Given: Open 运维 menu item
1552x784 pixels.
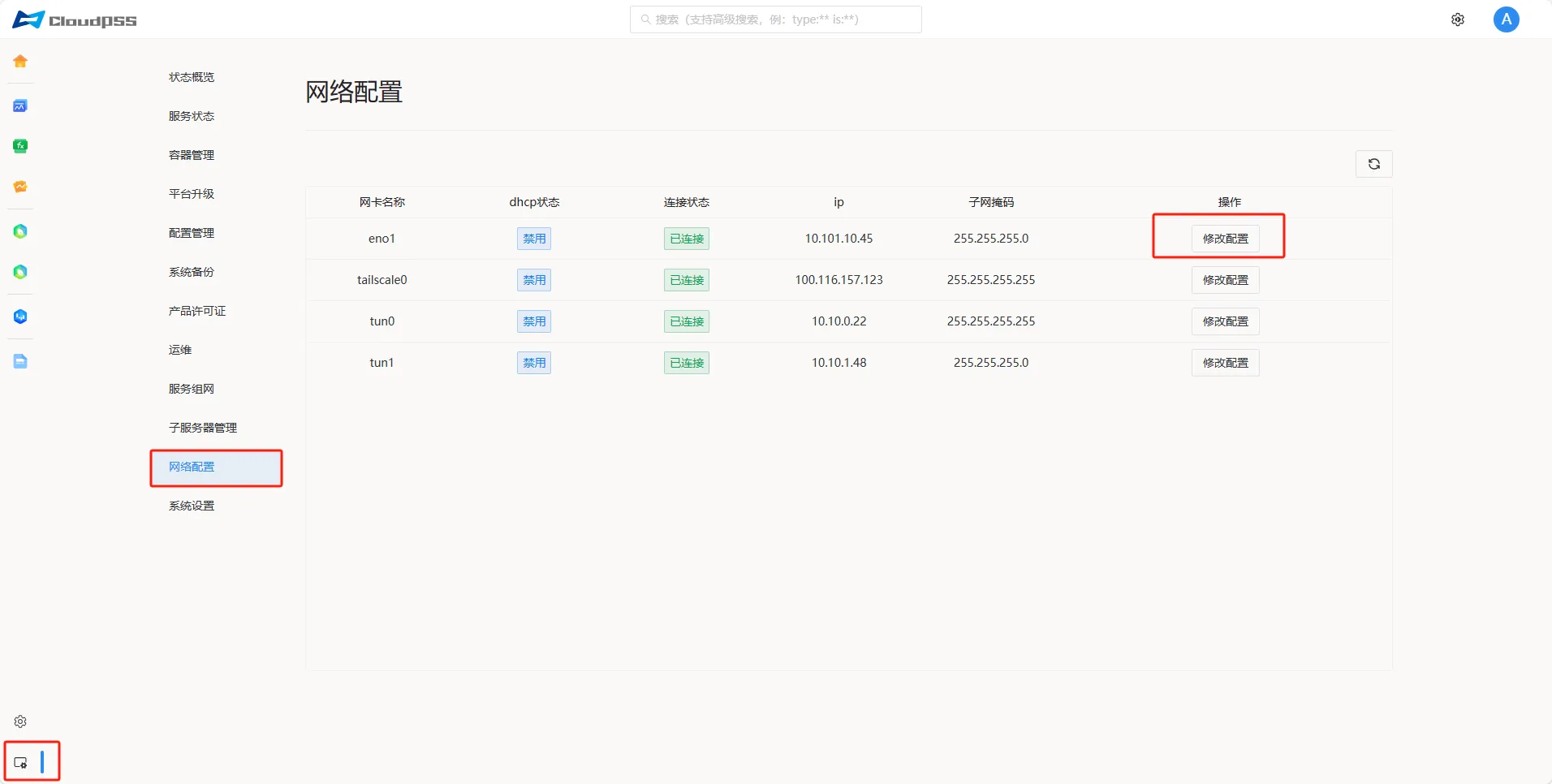Looking at the screenshot, I should click(x=180, y=350).
